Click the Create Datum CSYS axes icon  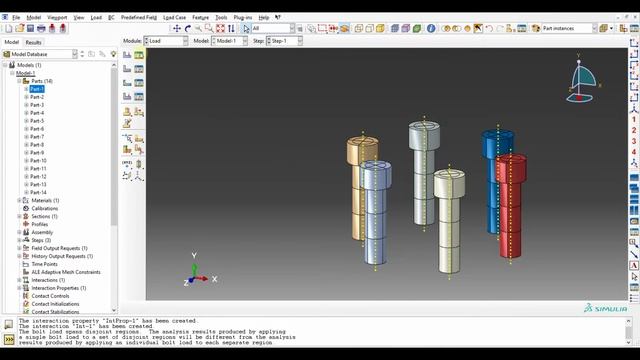[x=139, y=176]
